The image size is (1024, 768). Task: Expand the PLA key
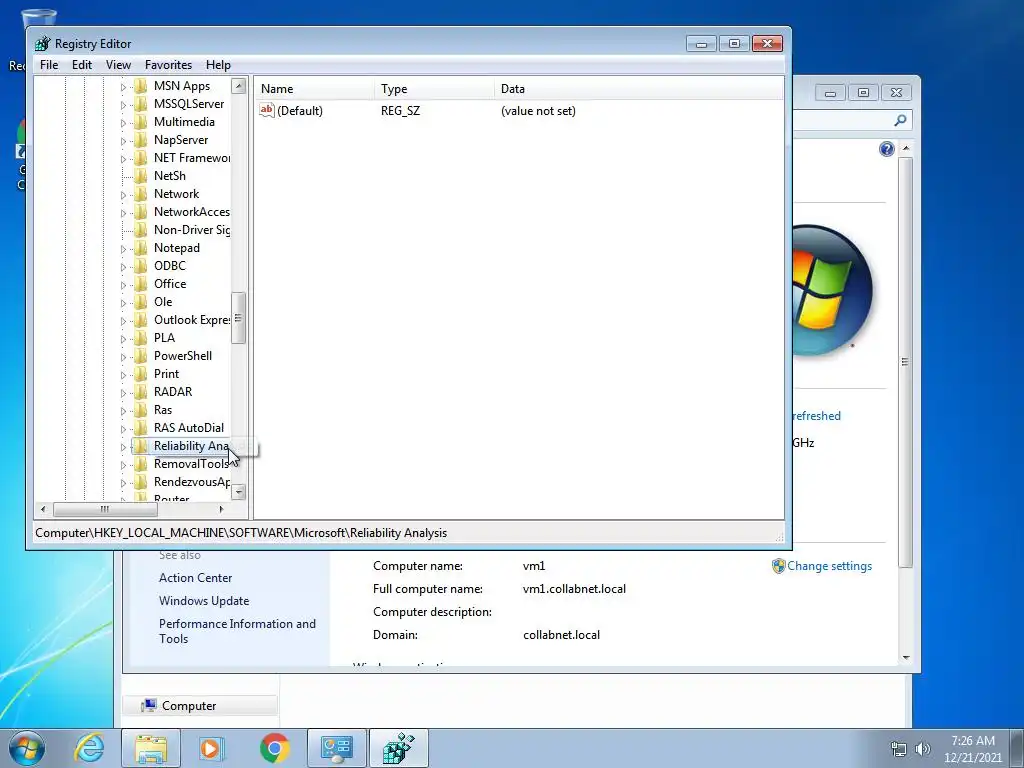123,338
